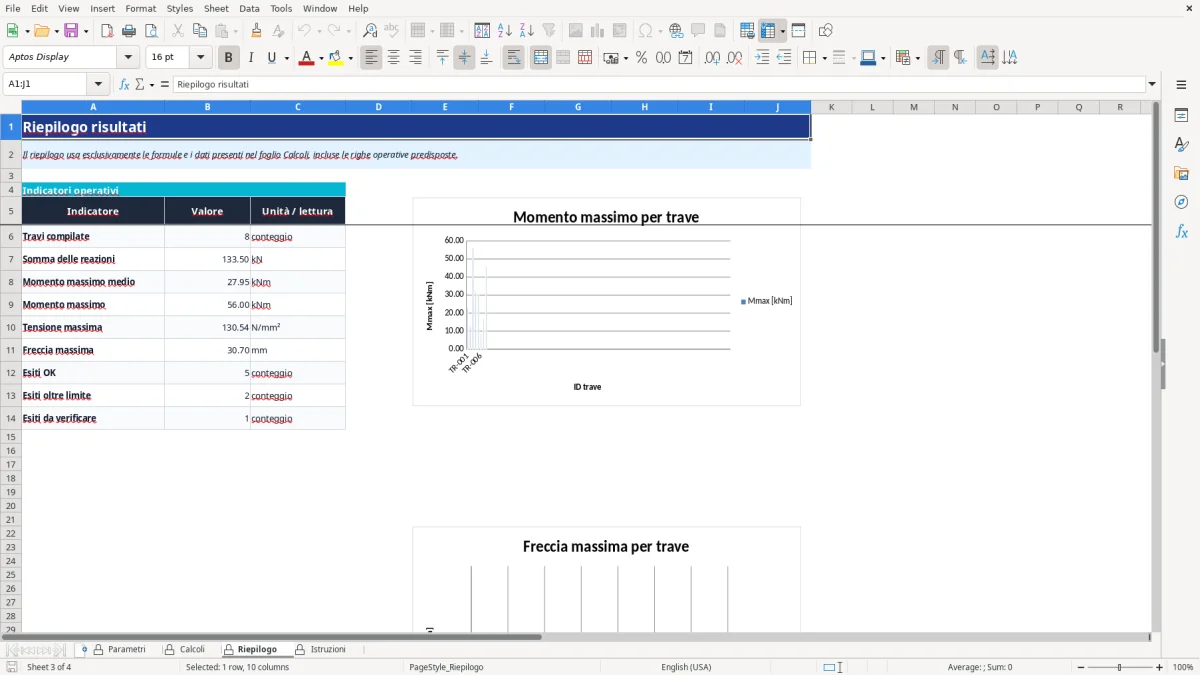1200x675 pixels.
Task: Expand Borders dropdown arrow
Action: click(823, 58)
